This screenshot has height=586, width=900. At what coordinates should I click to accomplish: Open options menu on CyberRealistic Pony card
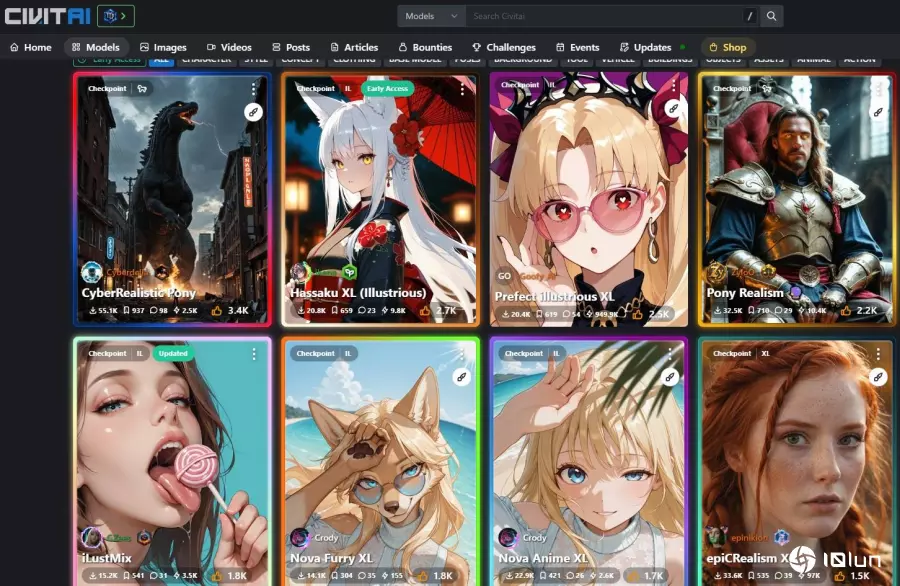click(254, 88)
